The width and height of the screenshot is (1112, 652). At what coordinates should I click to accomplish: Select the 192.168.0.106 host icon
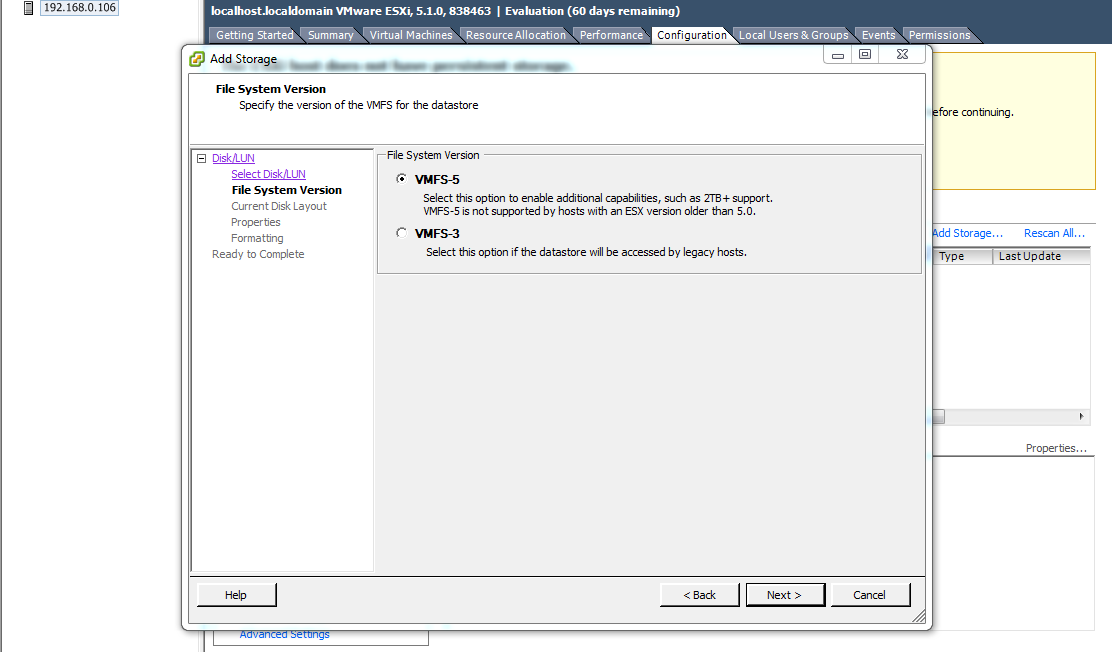[x=28, y=8]
